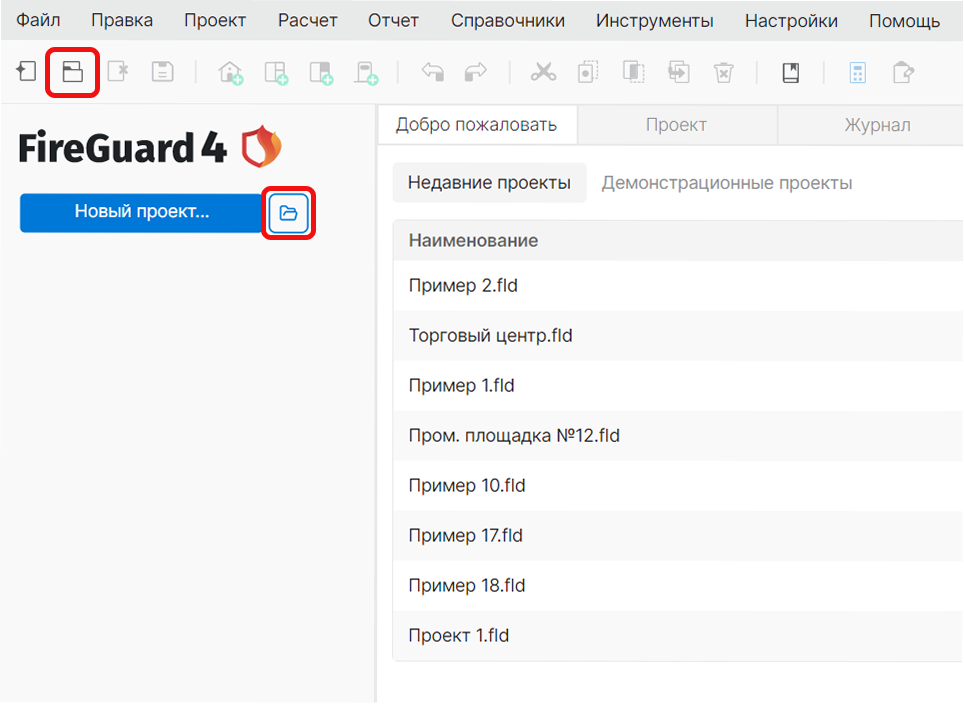The width and height of the screenshot is (964, 704).
Task: Open the Помощь menu
Action: click(904, 20)
